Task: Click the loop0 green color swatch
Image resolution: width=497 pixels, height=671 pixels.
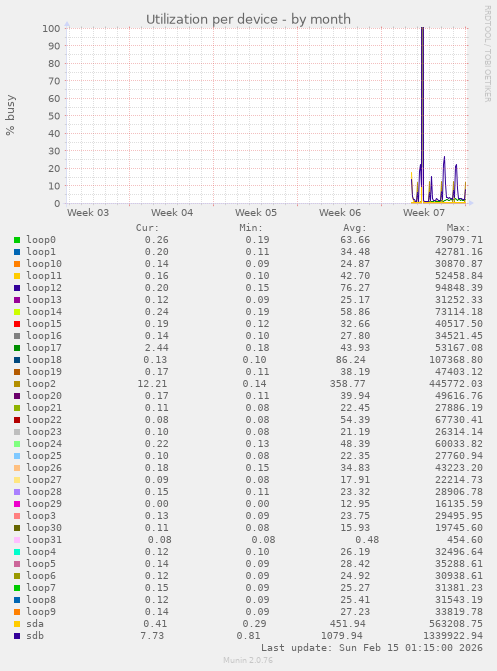Action: pyautogui.click(x=17, y=240)
